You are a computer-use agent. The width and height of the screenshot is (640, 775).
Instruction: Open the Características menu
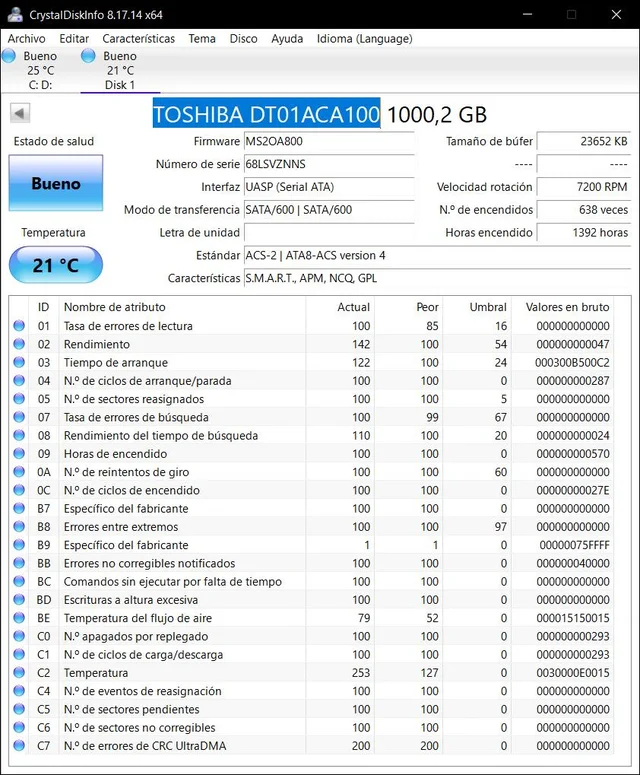pos(138,39)
